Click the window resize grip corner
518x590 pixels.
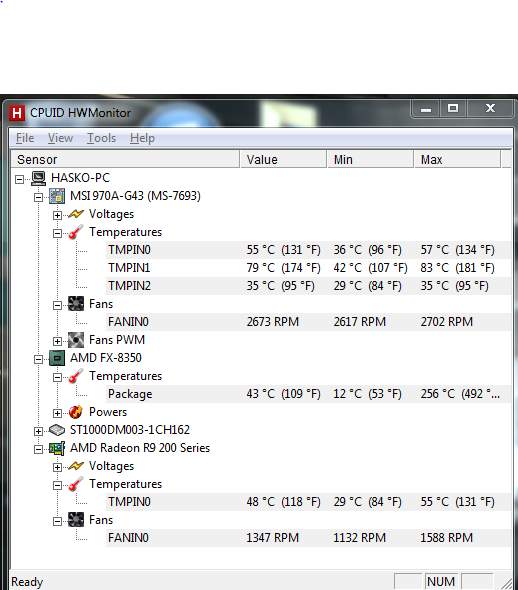(506, 583)
